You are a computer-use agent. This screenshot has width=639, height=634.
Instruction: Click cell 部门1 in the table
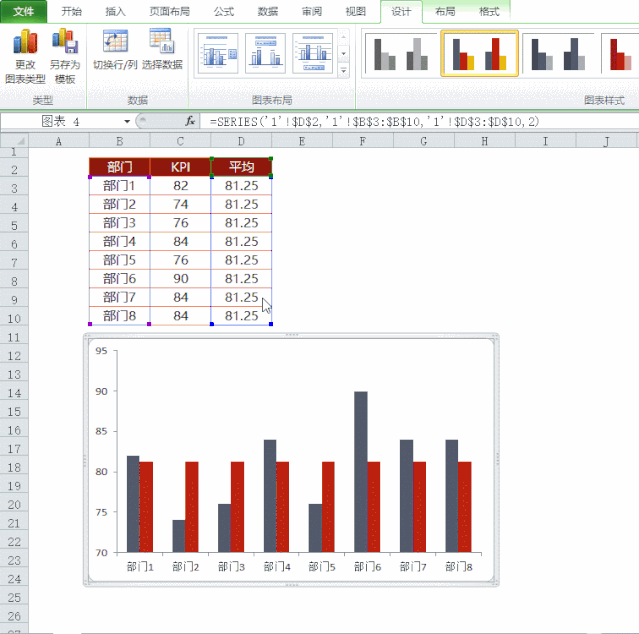[119, 186]
